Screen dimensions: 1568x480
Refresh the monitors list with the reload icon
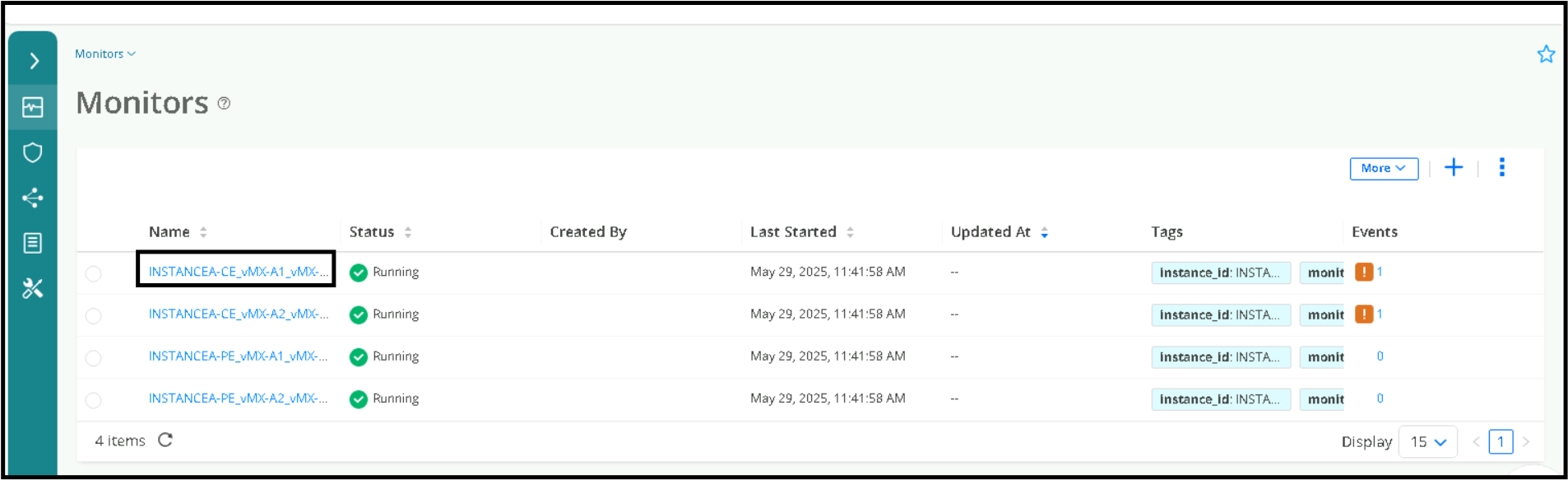165,440
